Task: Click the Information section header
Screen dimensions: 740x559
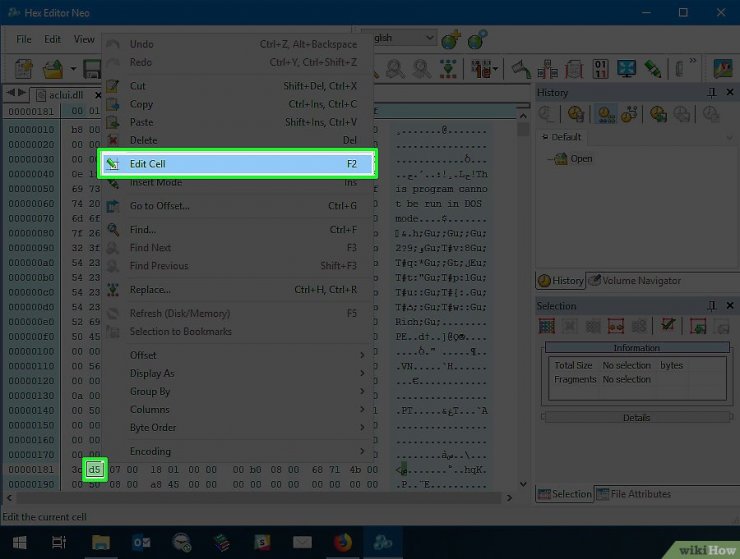Action: pos(637,347)
